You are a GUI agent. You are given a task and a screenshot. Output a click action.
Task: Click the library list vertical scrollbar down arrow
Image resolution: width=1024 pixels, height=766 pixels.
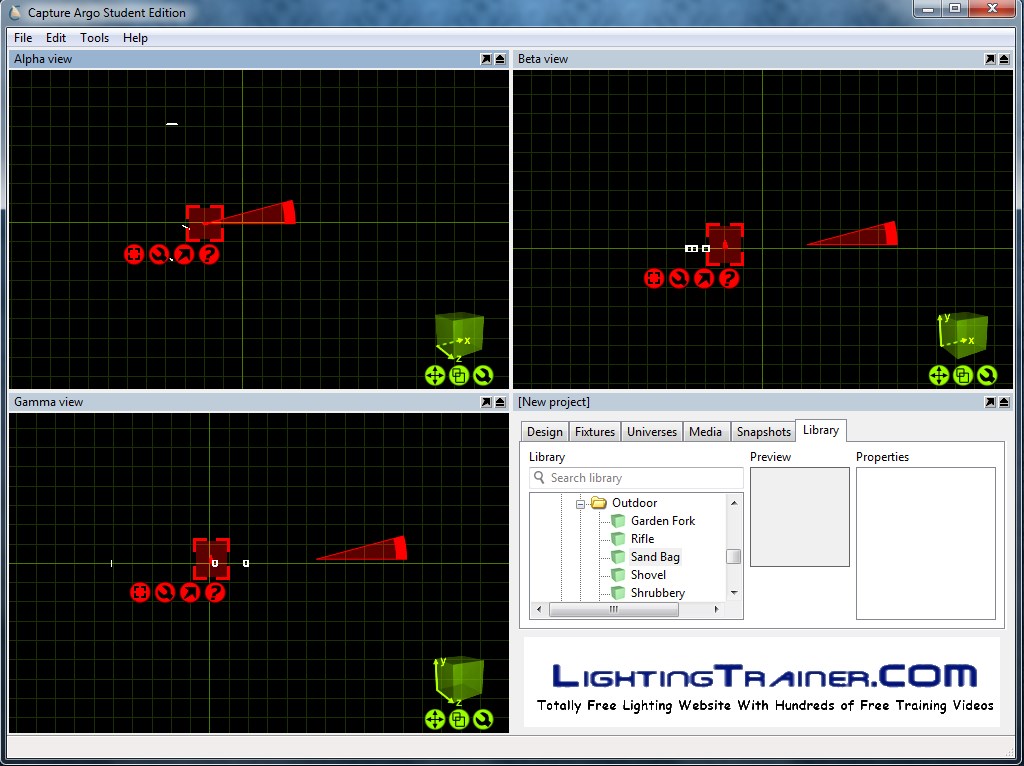click(734, 593)
